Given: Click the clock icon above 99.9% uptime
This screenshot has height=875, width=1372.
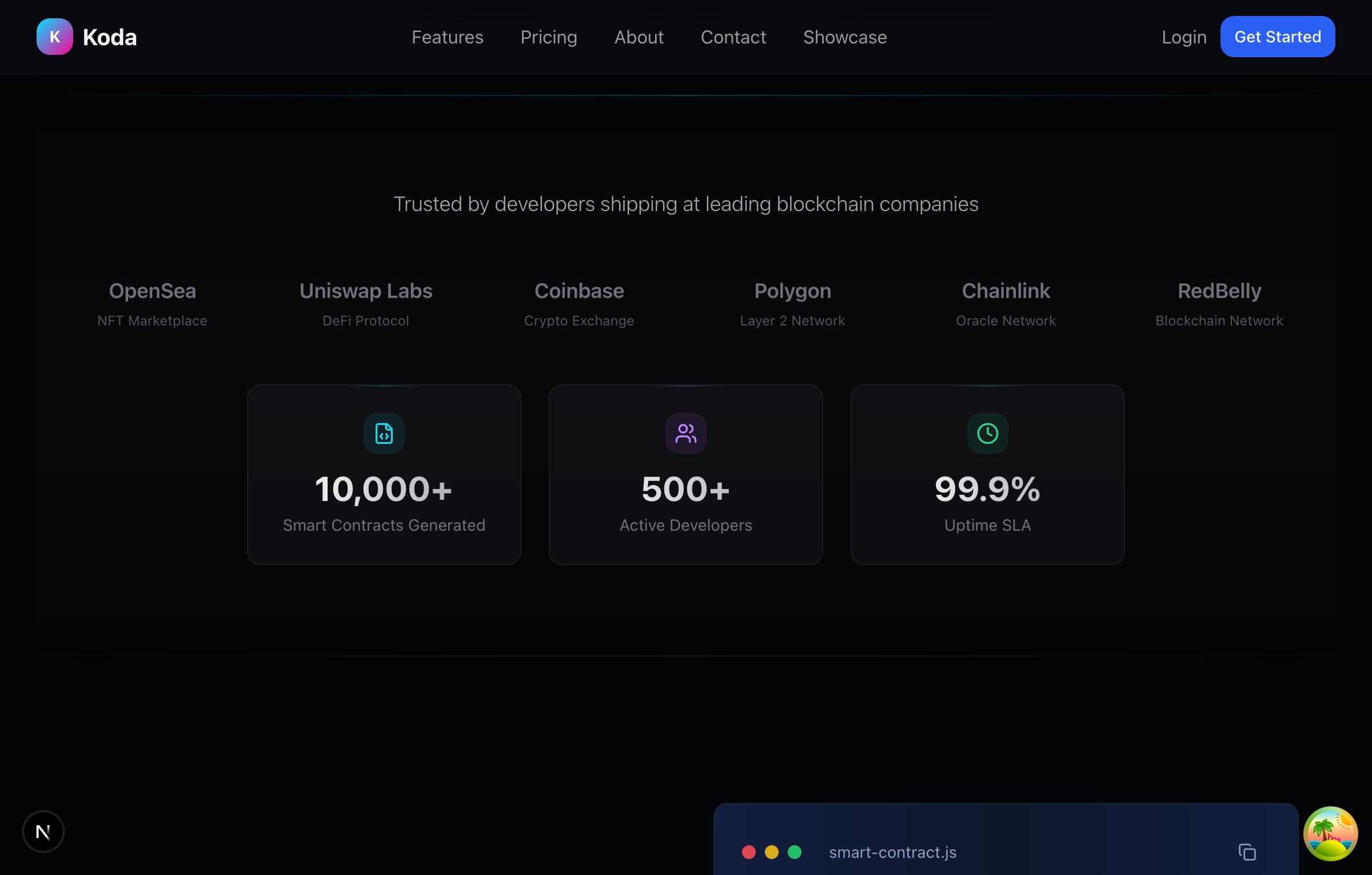Looking at the screenshot, I should pyautogui.click(x=987, y=433).
